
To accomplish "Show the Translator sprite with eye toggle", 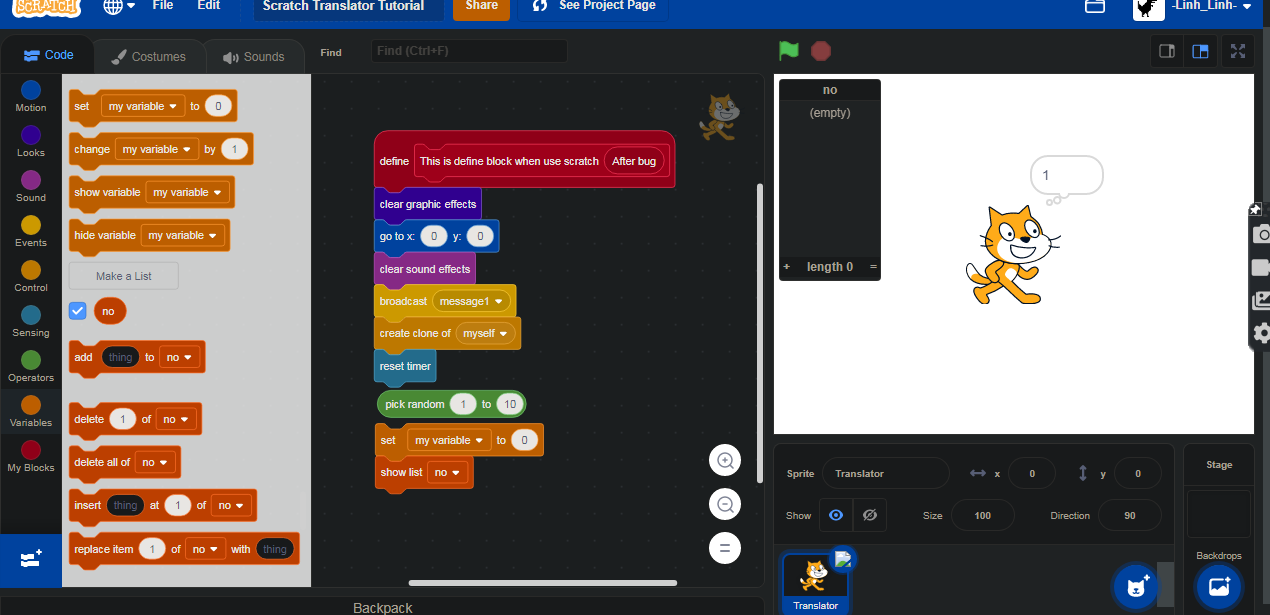I will pyautogui.click(x=836, y=514).
